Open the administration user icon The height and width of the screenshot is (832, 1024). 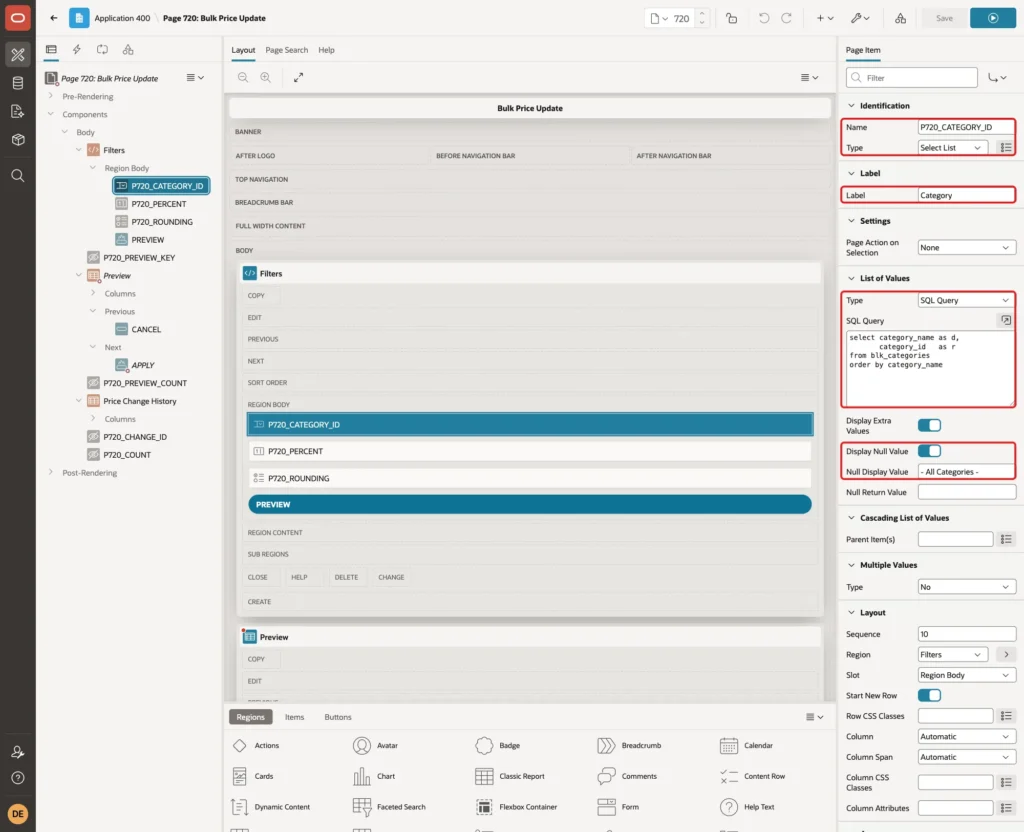pyautogui.click(x=18, y=752)
